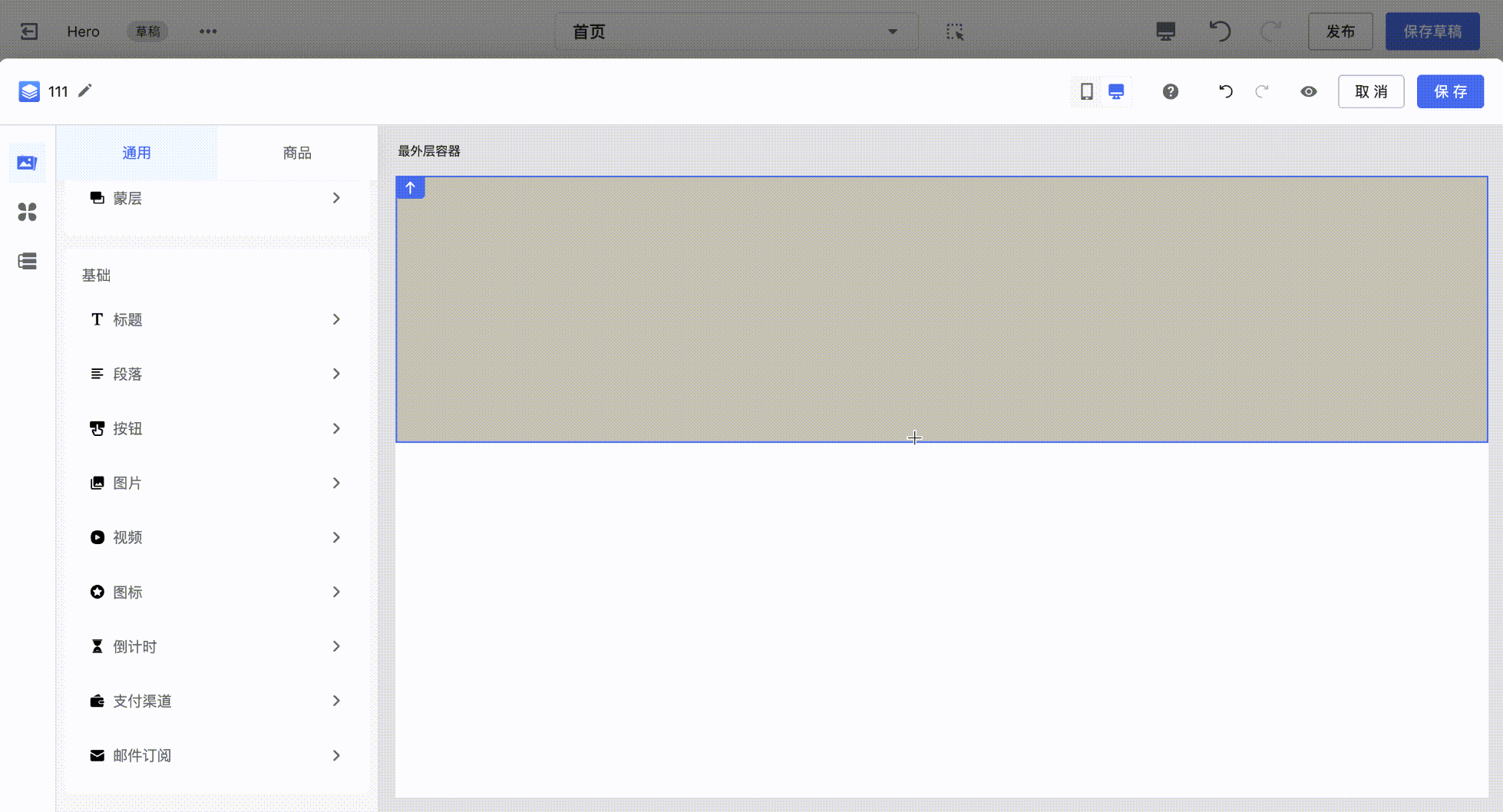The height and width of the screenshot is (812, 1503).
Task: Open the help question mark icon
Action: click(x=1170, y=91)
